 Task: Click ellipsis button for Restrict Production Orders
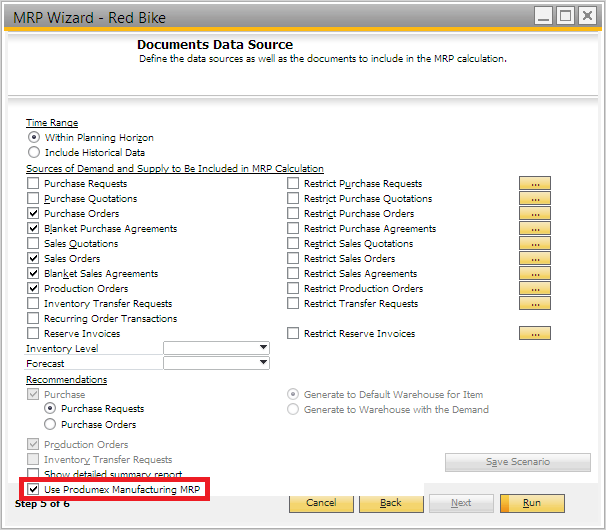coord(535,289)
